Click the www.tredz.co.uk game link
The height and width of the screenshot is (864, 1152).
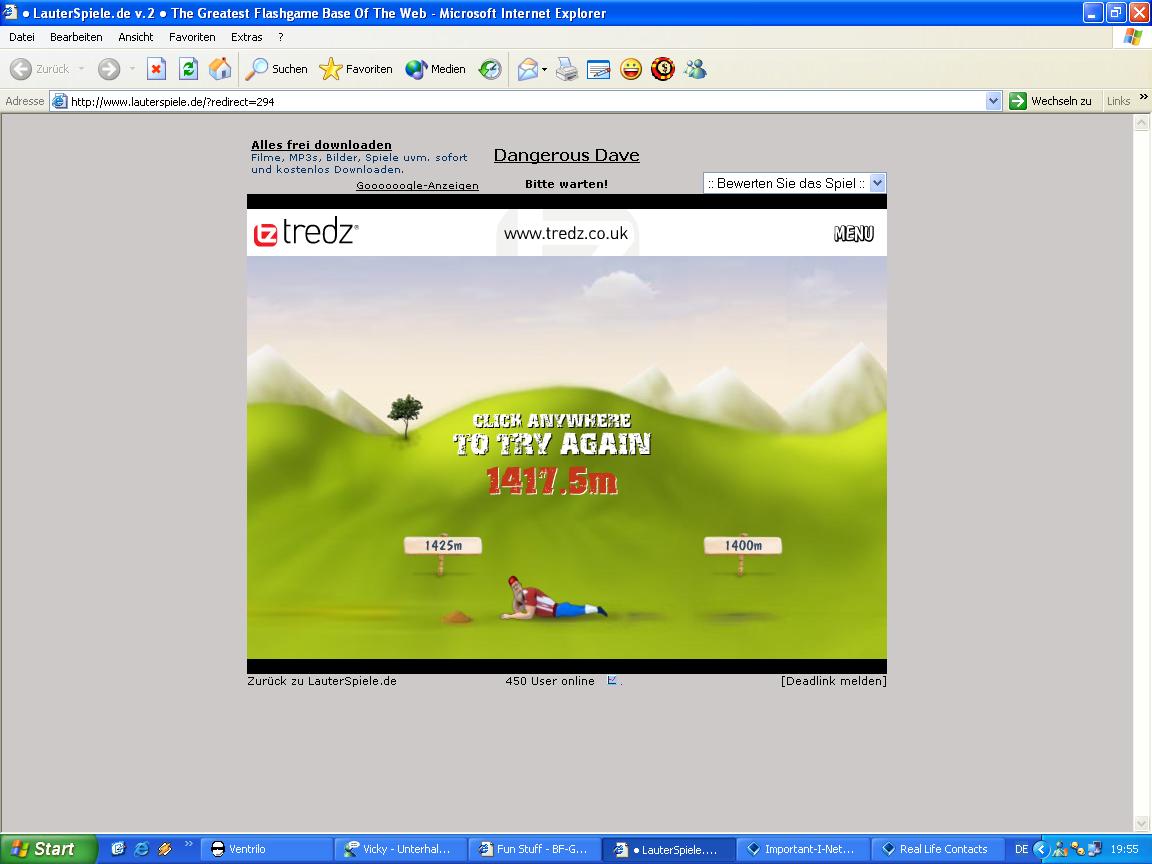coord(566,234)
